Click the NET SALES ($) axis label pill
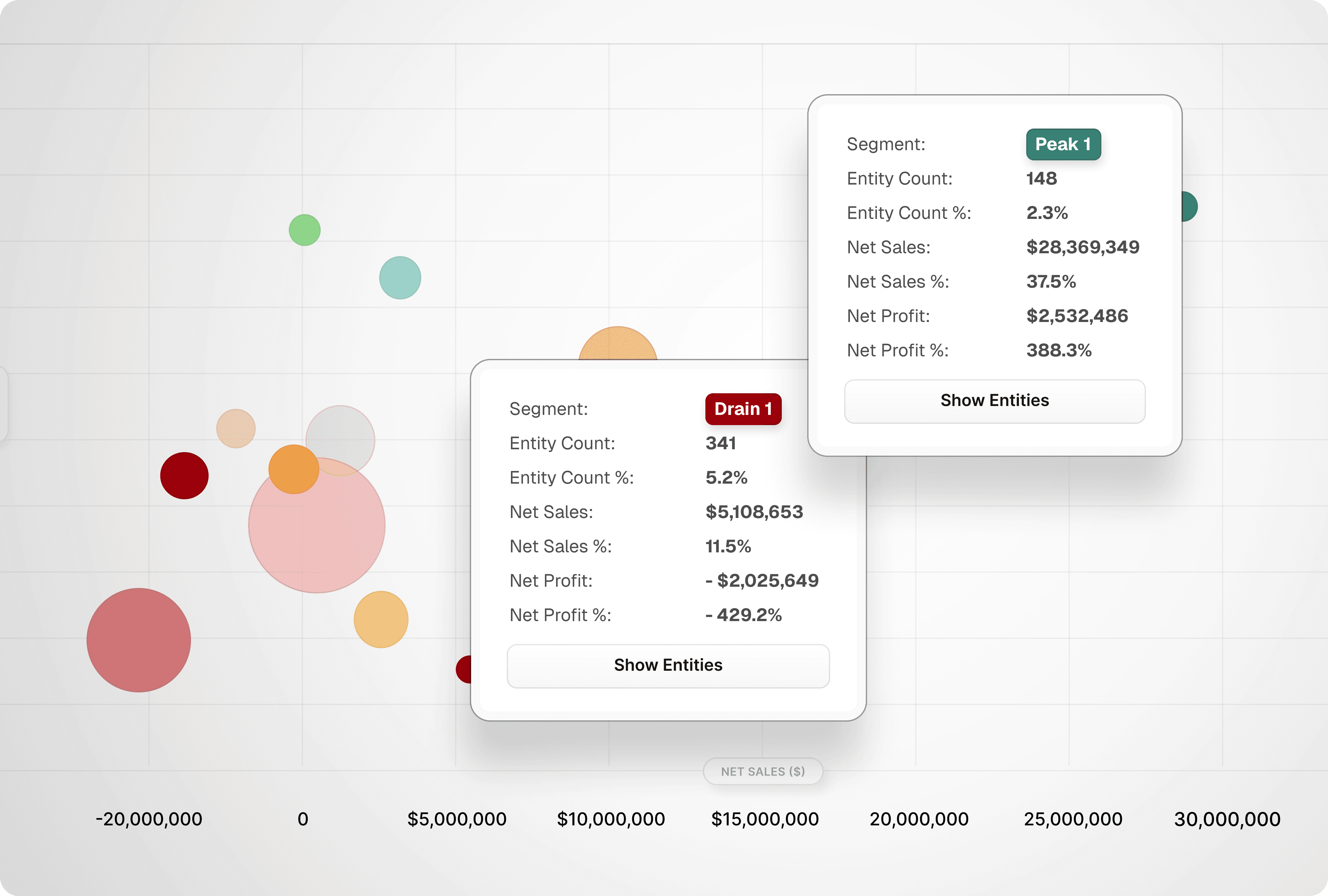The height and width of the screenshot is (896, 1328). click(x=762, y=772)
